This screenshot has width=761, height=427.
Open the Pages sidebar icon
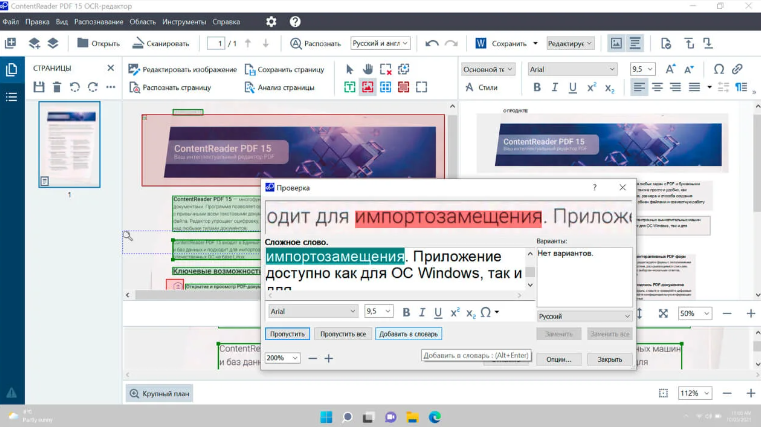(11, 69)
